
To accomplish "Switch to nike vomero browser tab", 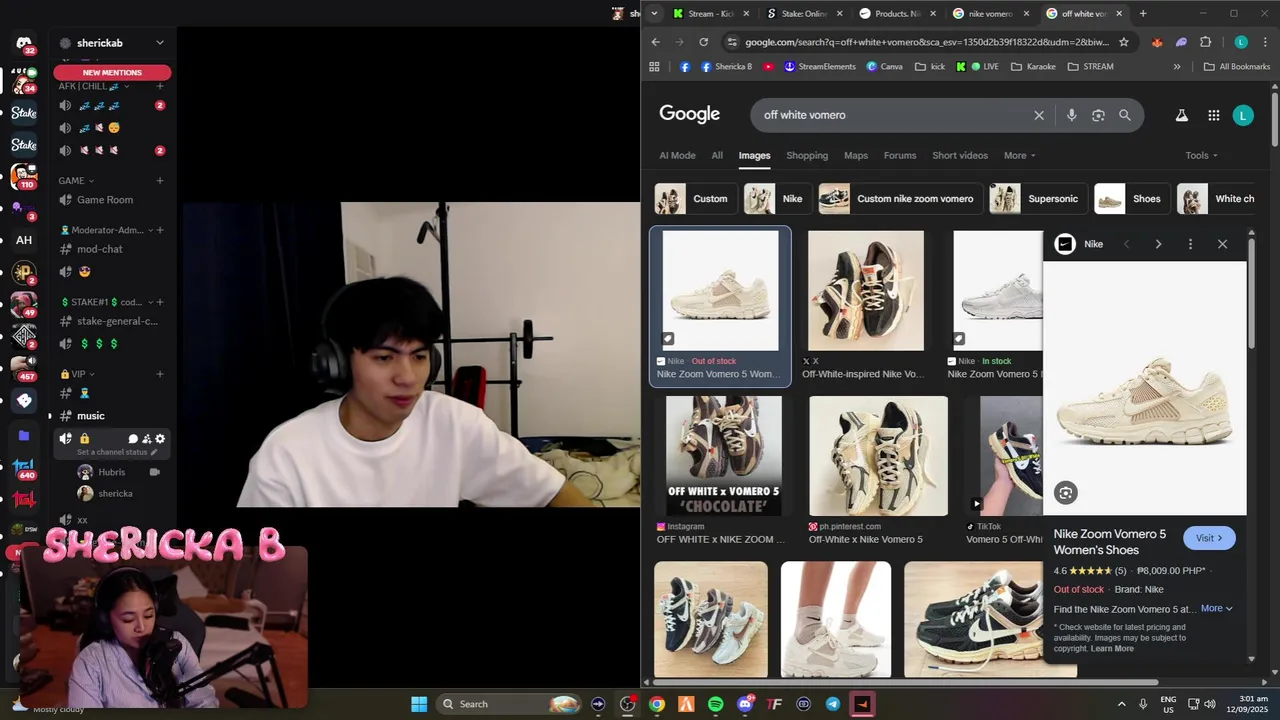I will [x=990, y=14].
